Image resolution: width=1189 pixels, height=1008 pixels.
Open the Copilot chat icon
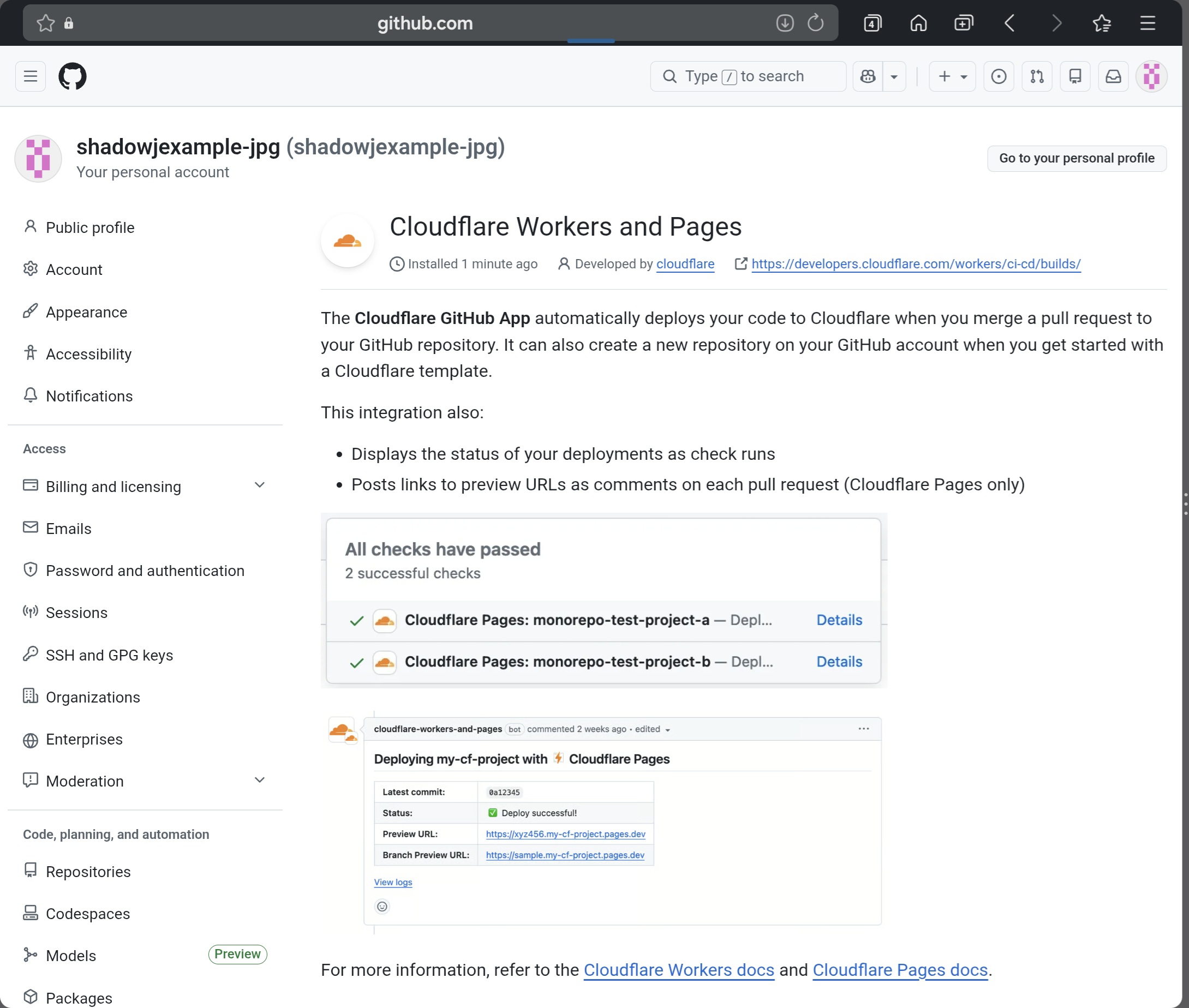[x=868, y=76]
